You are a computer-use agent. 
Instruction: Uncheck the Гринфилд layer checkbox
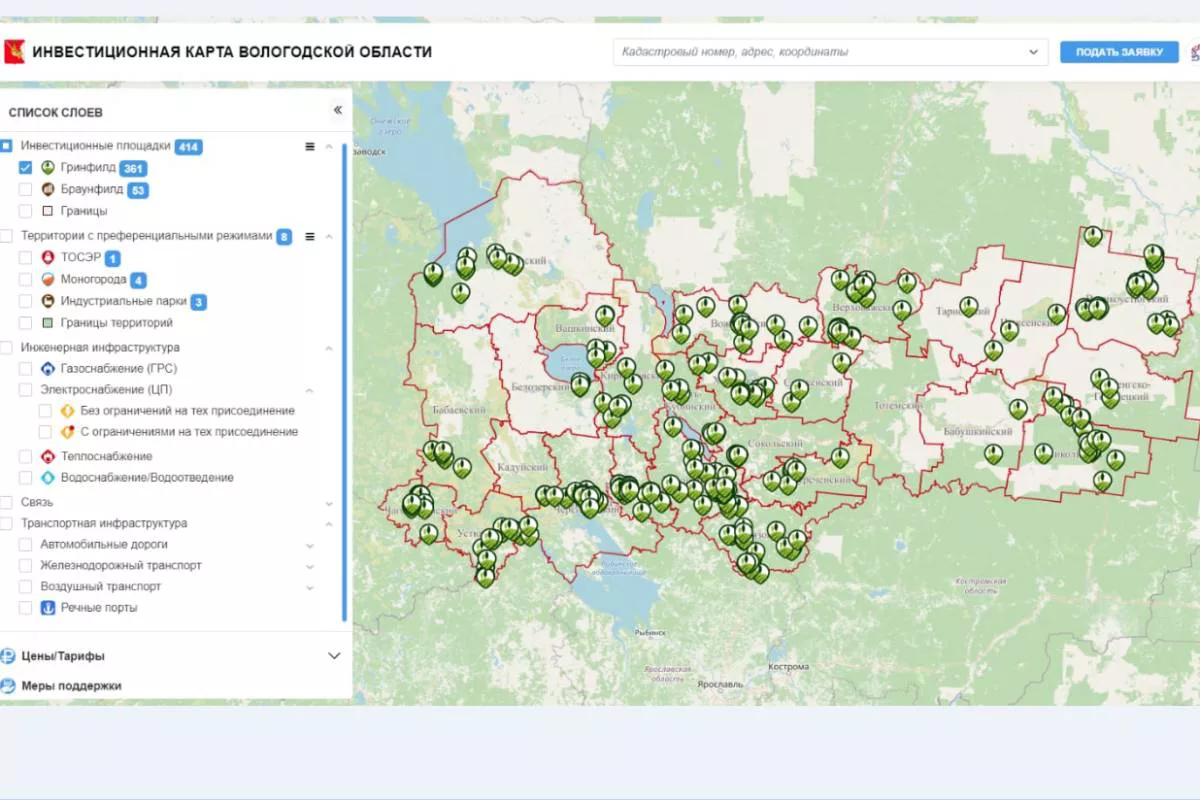(26, 168)
